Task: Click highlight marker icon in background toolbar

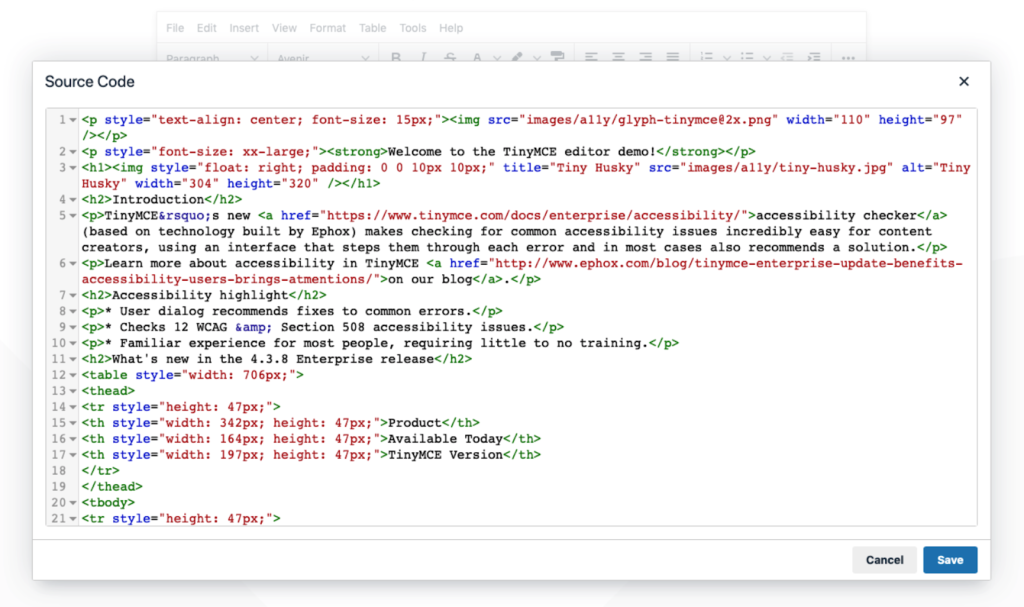Action: tap(517, 57)
